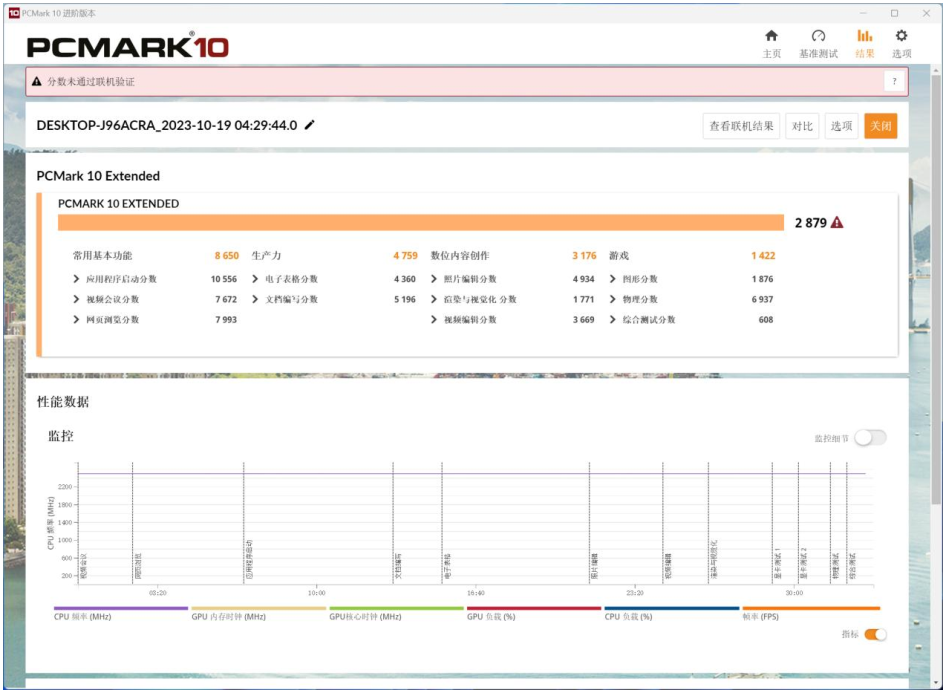Image resolution: width=946 pixels, height=693 pixels.
Task: Click the 查看联机结果 button
Action: (x=741, y=126)
